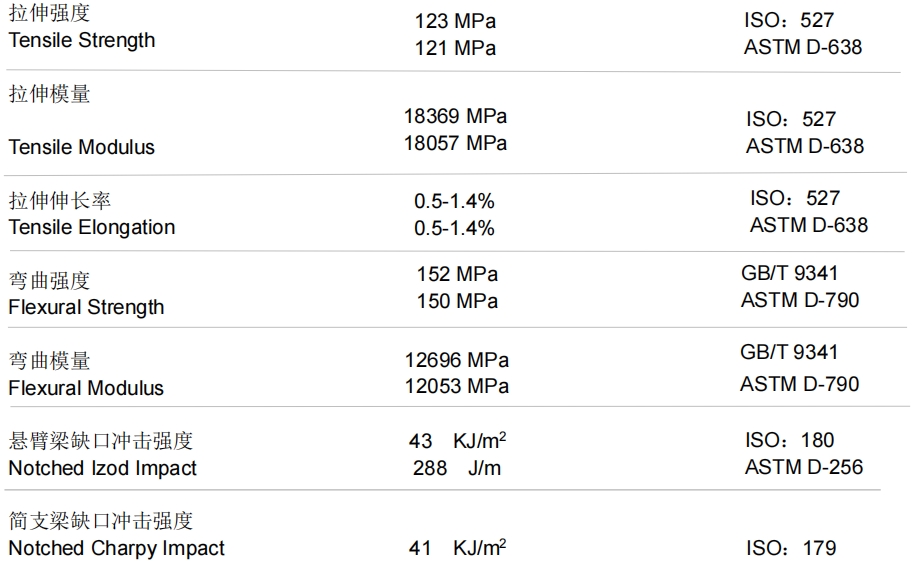Image resolution: width=917 pixels, height=570 pixels.
Task: Click the "Flexural Strength" label
Action: tap(86, 307)
